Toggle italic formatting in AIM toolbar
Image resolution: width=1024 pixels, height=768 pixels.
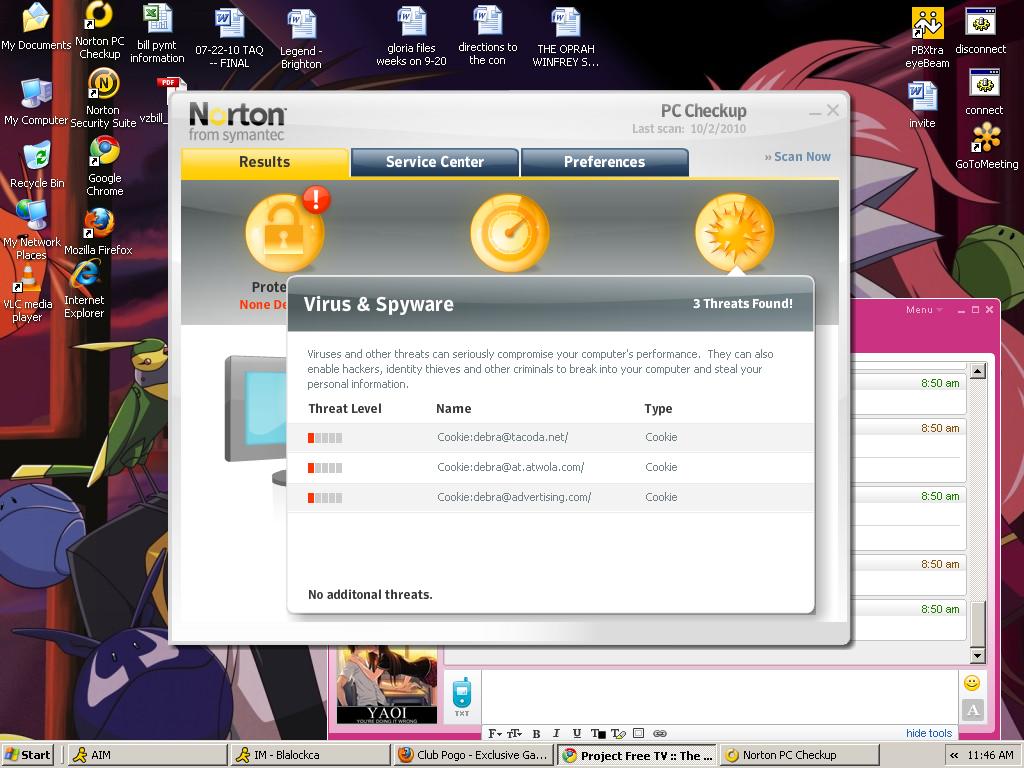(556, 733)
